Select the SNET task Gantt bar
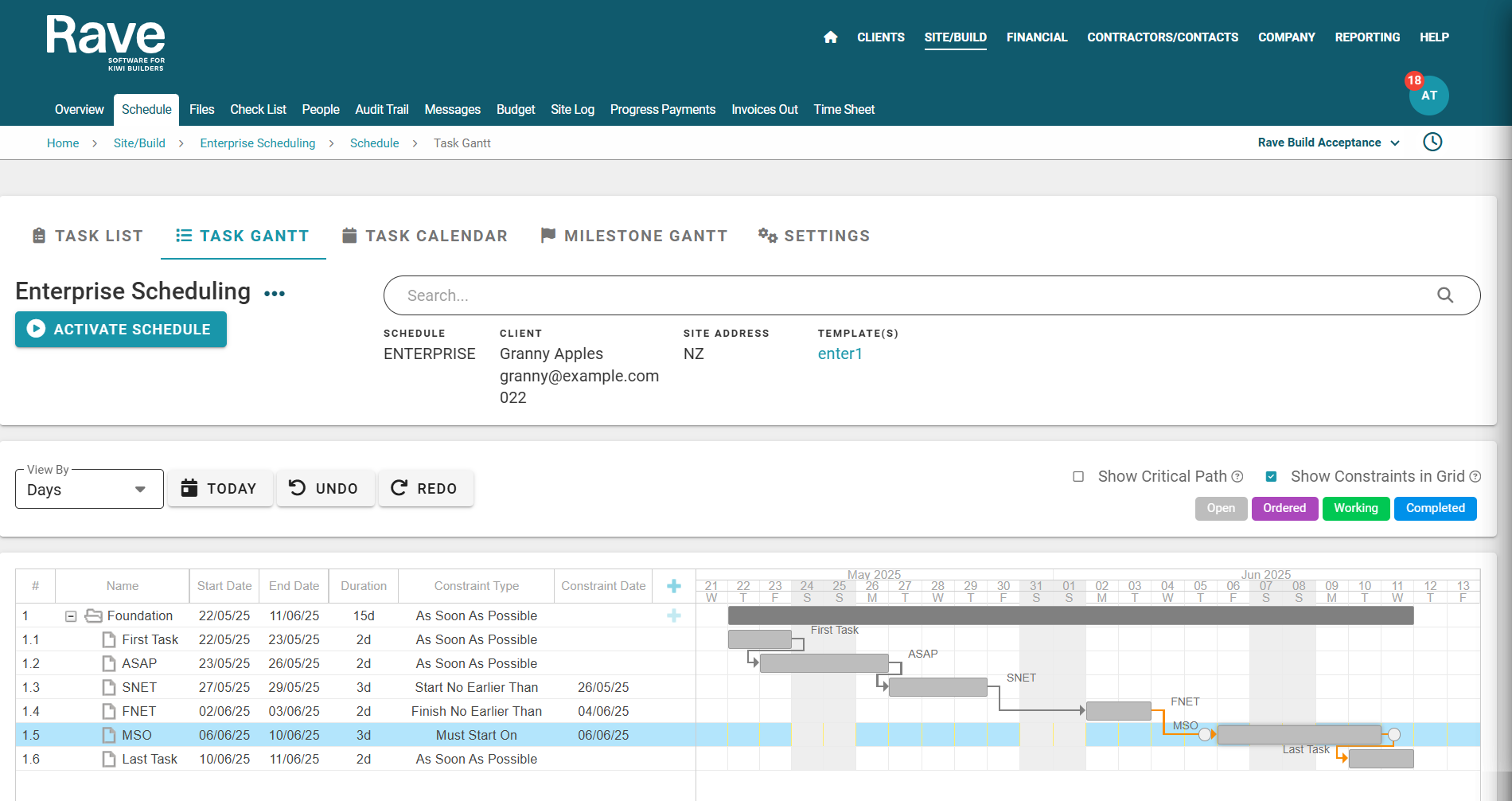The image size is (1512, 801). 937,687
